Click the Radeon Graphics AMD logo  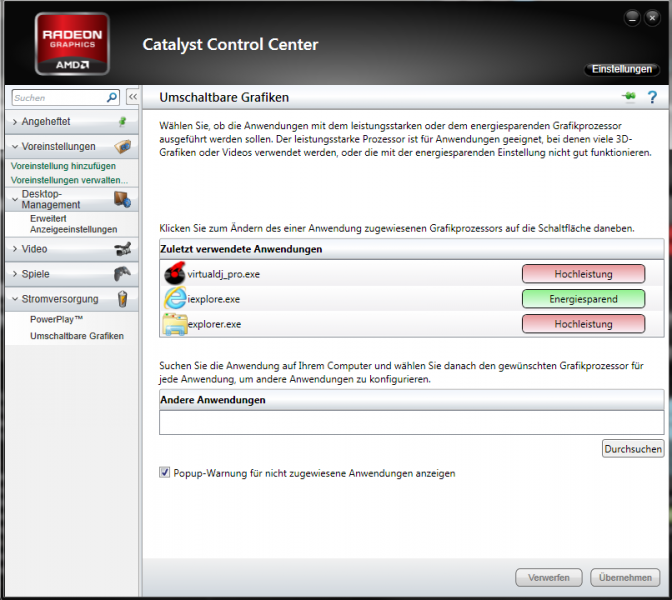point(72,44)
